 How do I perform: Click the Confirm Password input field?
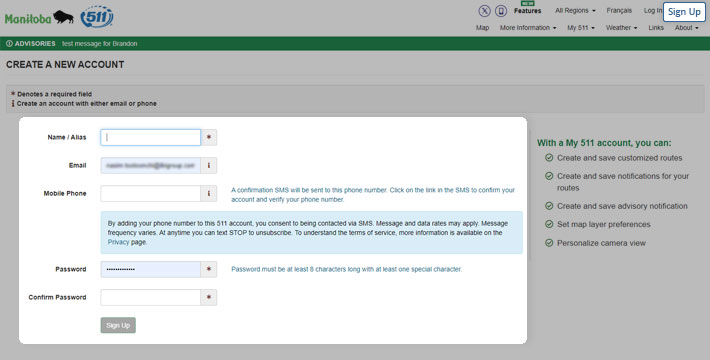tap(151, 298)
